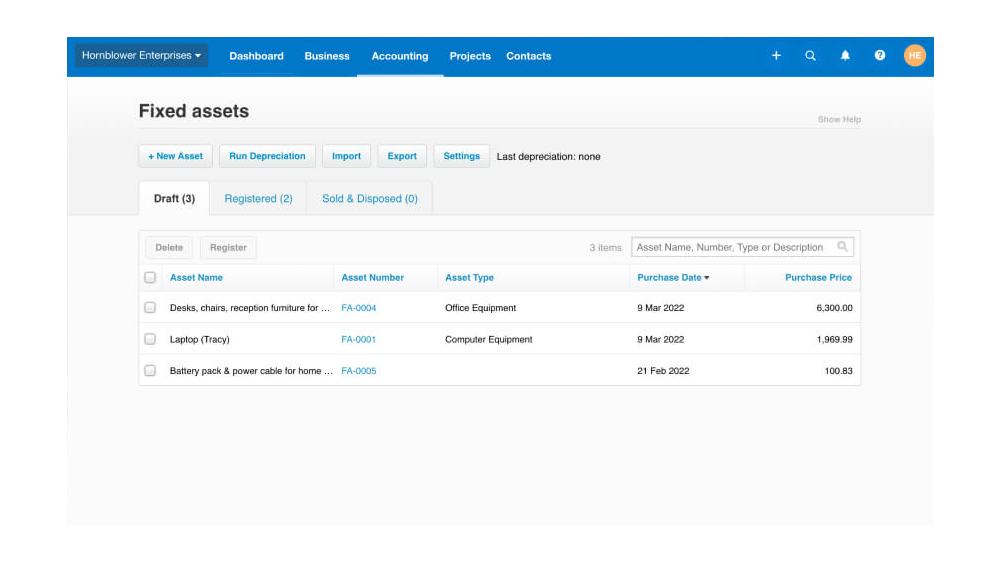Open the Dashboard menu
1001x562 pixels.
[x=256, y=56]
